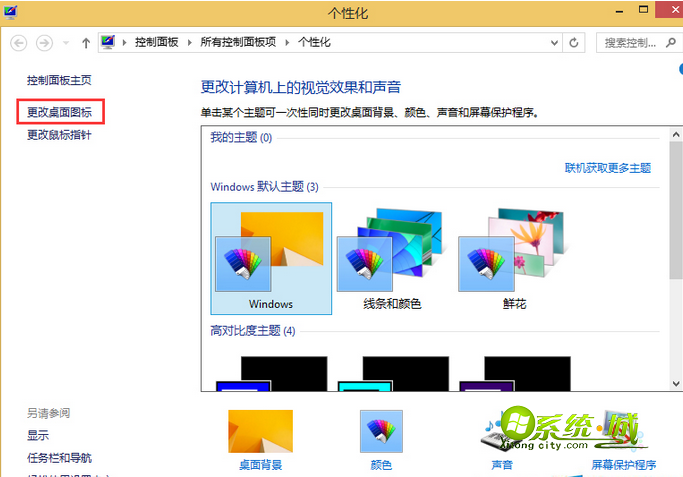Click the address bar computer icon
683x477 pixels.
point(108,42)
